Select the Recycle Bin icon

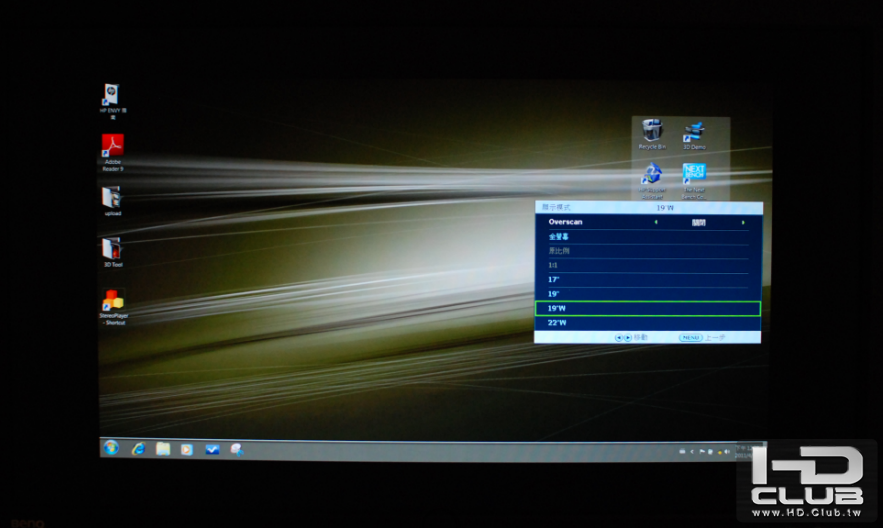(x=652, y=134)
